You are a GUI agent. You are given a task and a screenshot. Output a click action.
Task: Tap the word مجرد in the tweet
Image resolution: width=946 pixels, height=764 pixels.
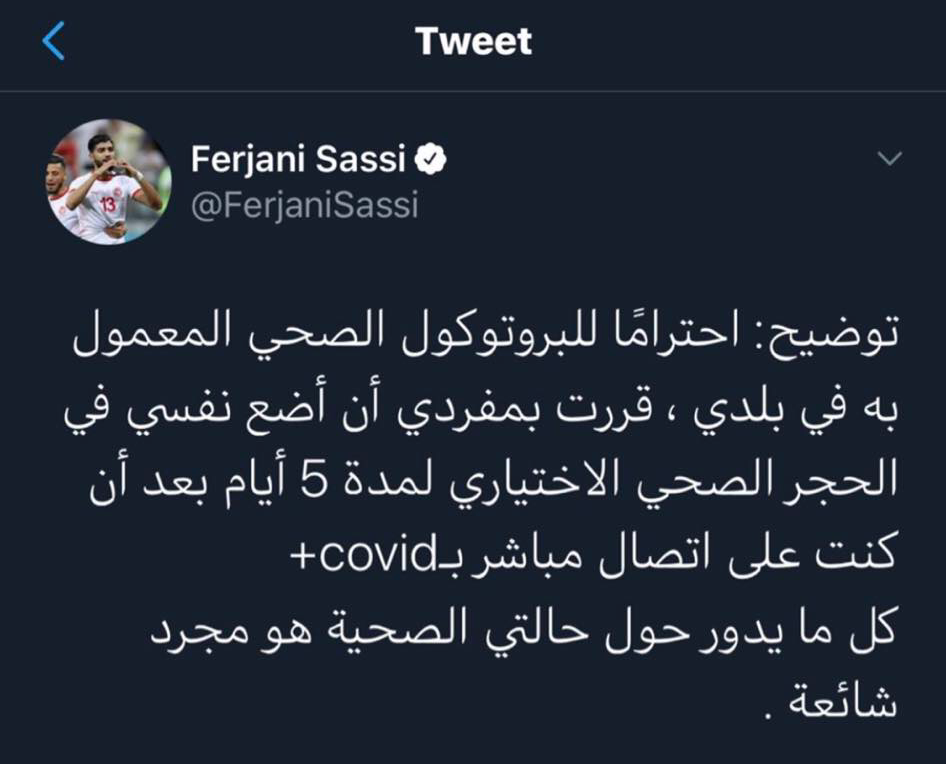(191, 632)
